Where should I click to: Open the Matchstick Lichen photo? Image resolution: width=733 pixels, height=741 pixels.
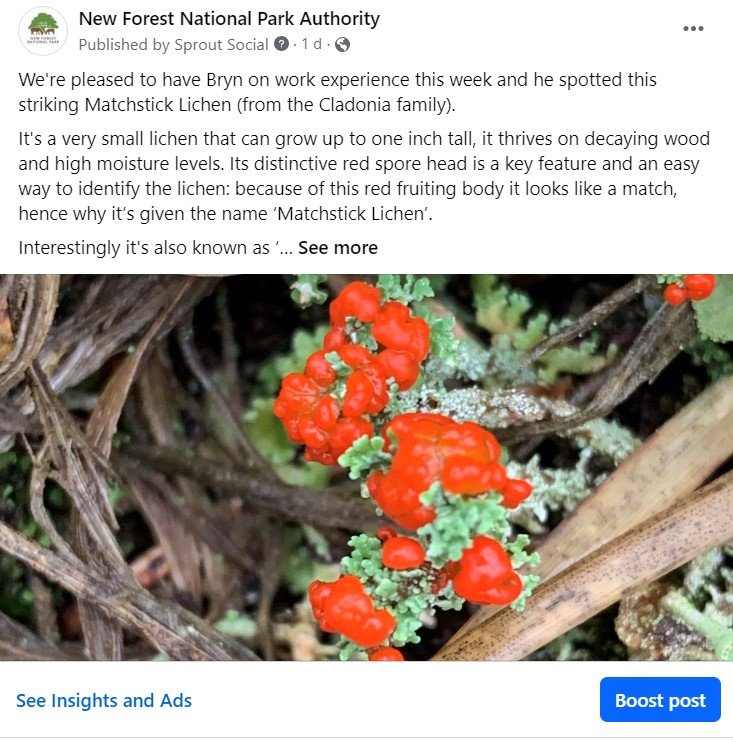click(366, 467)
